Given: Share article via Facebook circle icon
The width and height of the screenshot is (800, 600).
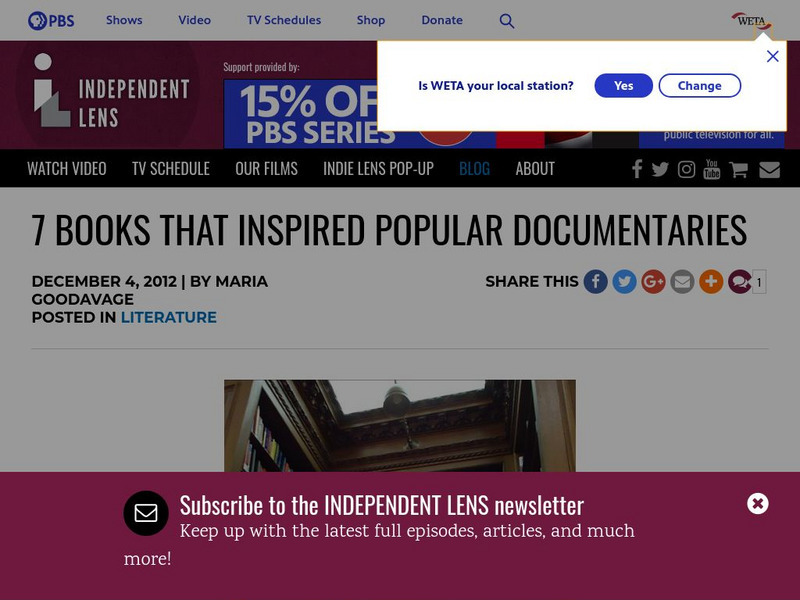Looking at the screenshot, I should pyautogui.click(x=595, y=282).
